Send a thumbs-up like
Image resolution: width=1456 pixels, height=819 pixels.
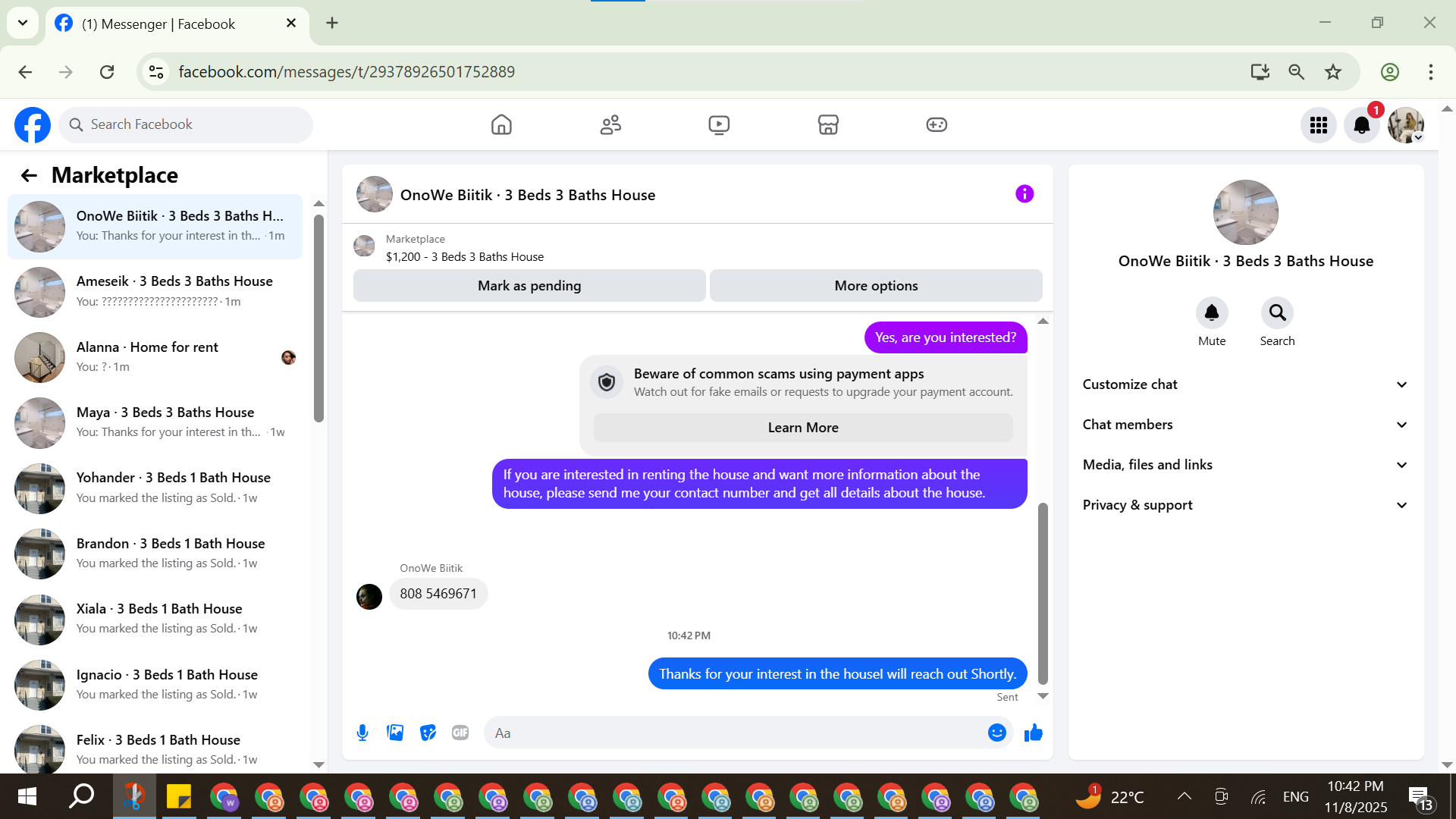(x=1034, y=733)
